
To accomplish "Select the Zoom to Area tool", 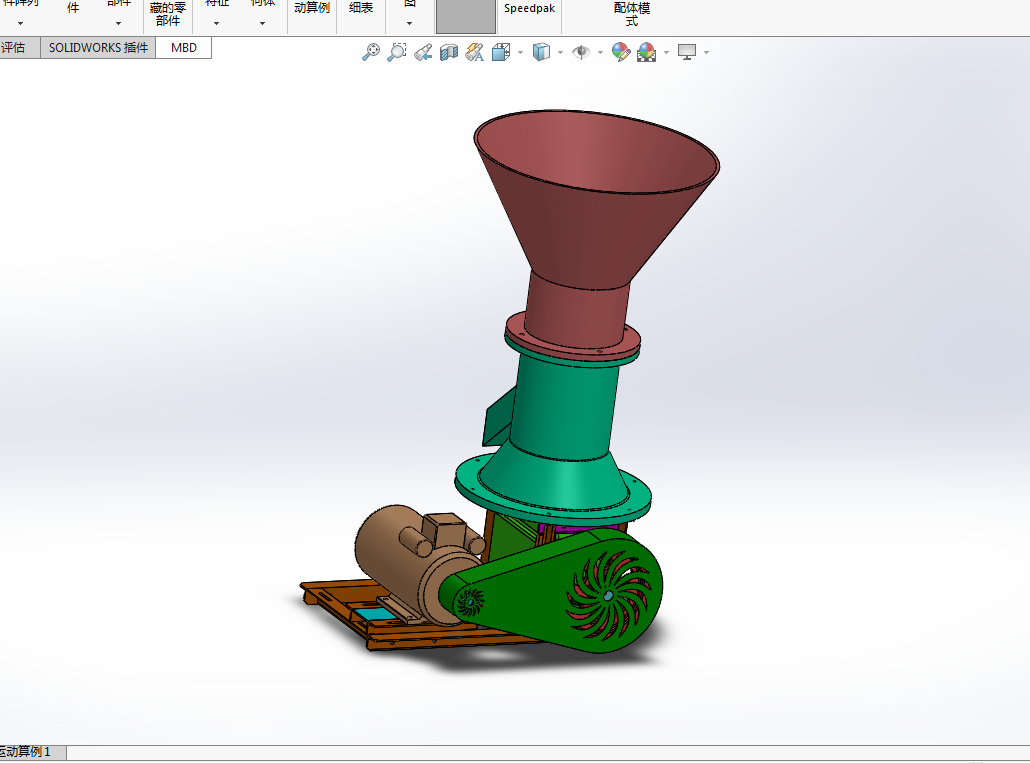I will pyautogui.click(x=397, y=52).
